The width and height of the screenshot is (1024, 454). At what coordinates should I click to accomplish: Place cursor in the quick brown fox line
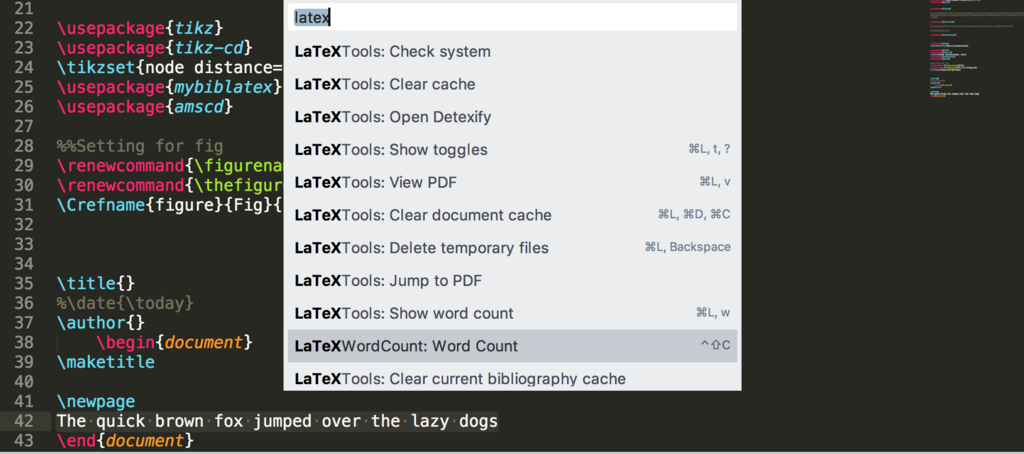(x=277, y=421)
